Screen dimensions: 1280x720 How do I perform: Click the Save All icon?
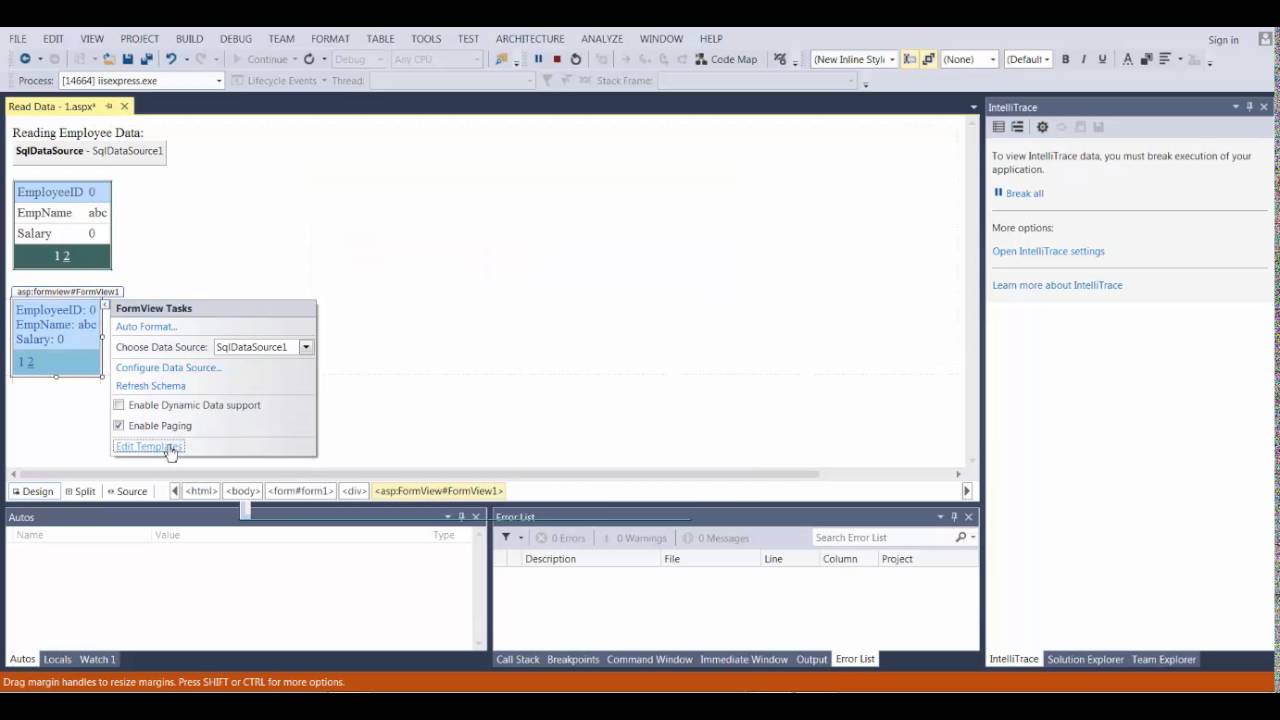(x=146, y=59)
